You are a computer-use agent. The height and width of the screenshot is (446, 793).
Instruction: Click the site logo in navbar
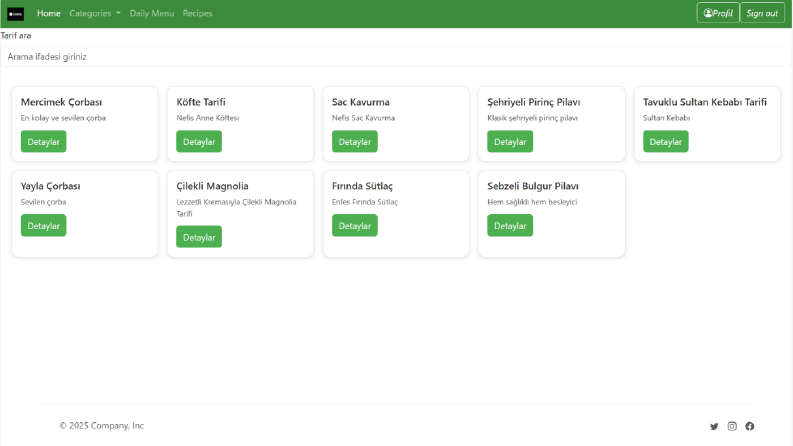[x=16, y=14]
